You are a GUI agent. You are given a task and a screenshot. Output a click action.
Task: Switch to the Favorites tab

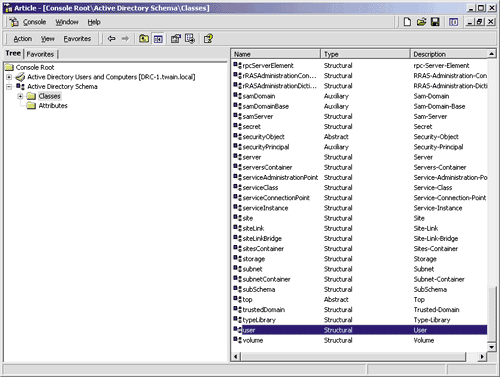(40, 54)
